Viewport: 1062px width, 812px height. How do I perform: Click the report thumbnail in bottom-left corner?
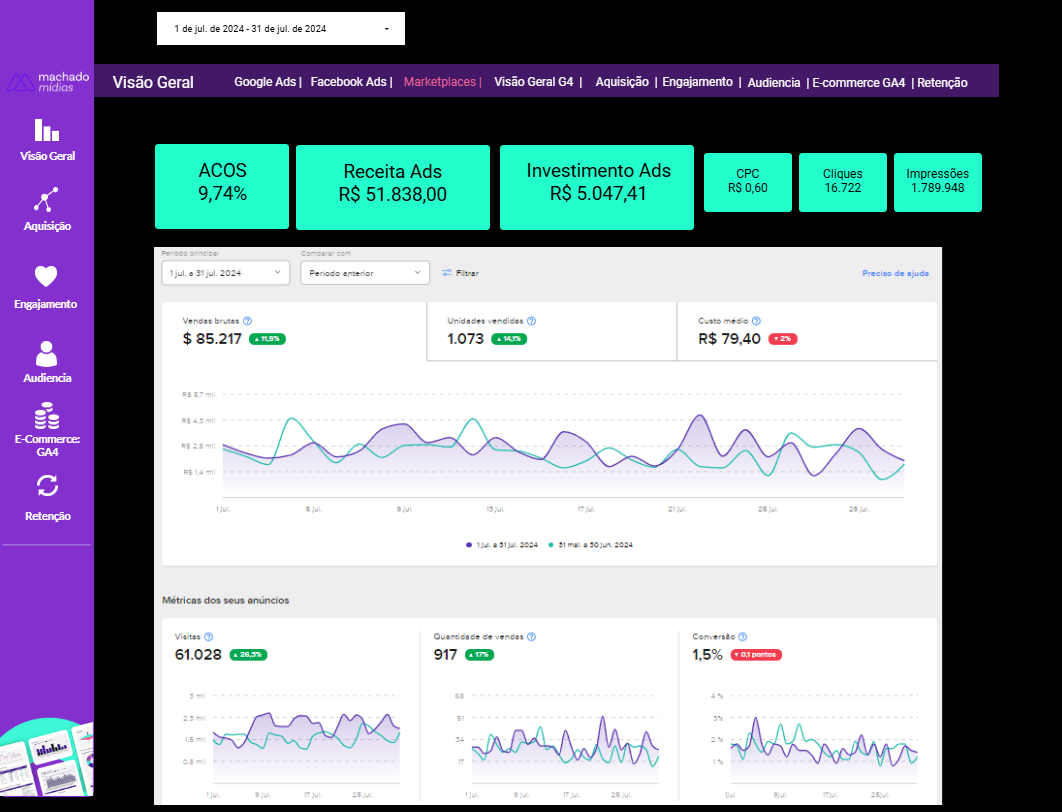(x=47, y=760)
